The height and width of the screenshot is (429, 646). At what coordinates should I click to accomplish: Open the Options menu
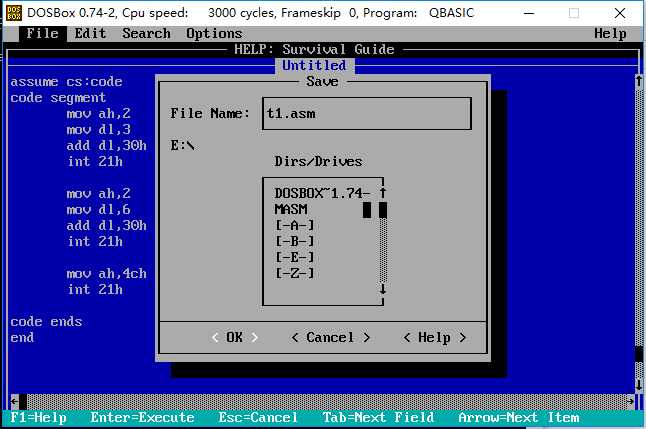[x=214, y=33]
